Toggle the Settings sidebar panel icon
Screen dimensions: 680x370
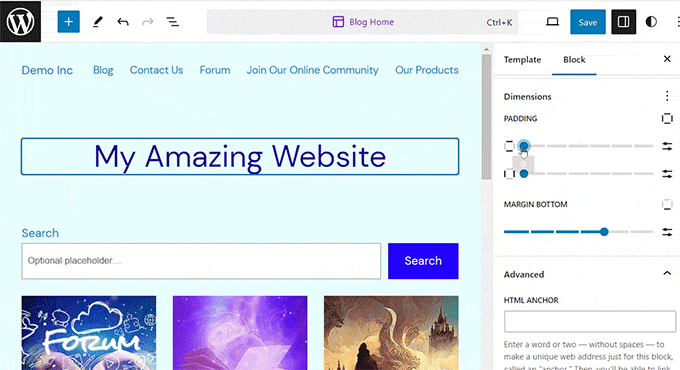click(624, 22)
